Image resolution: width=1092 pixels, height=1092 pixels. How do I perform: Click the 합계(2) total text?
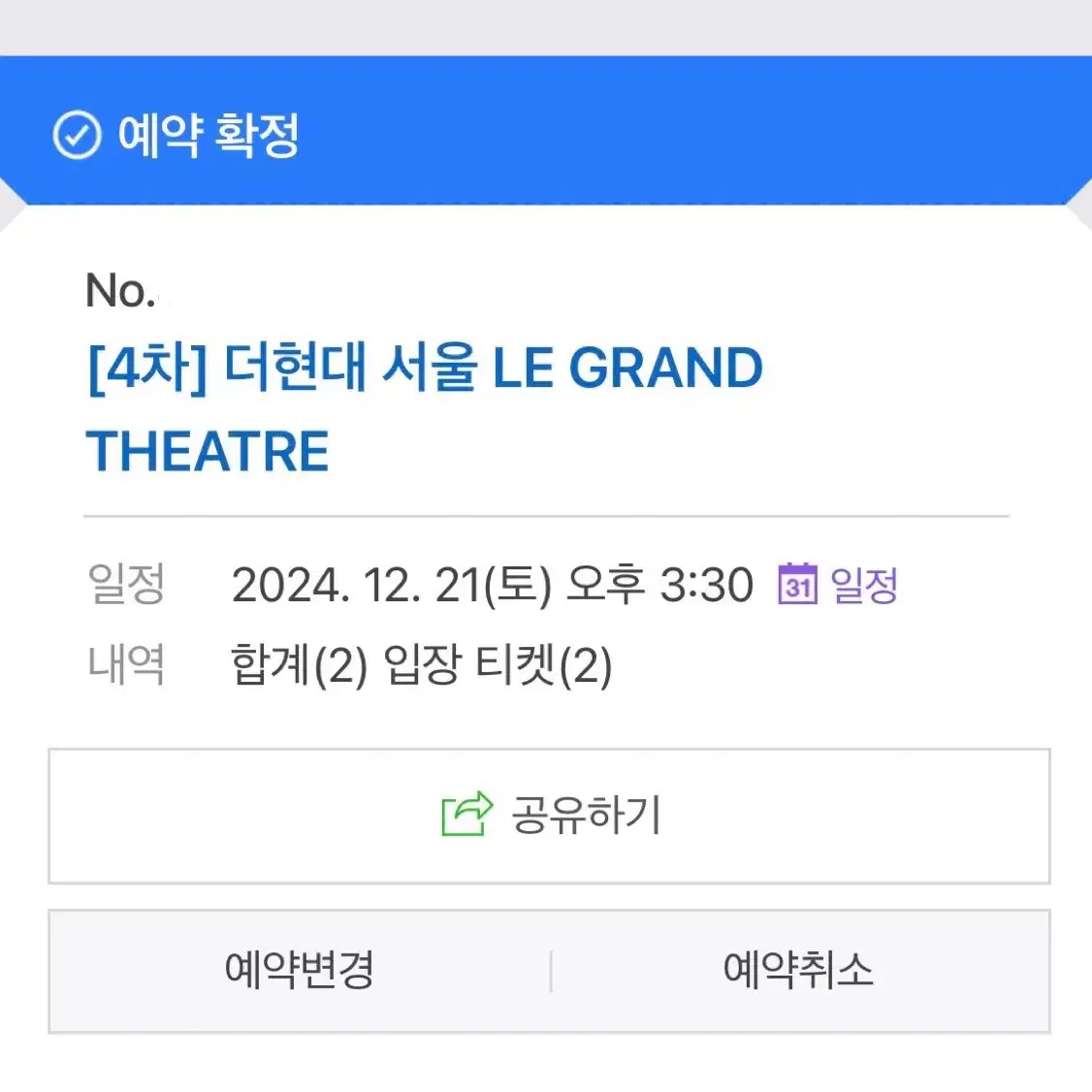coord(300,665)
